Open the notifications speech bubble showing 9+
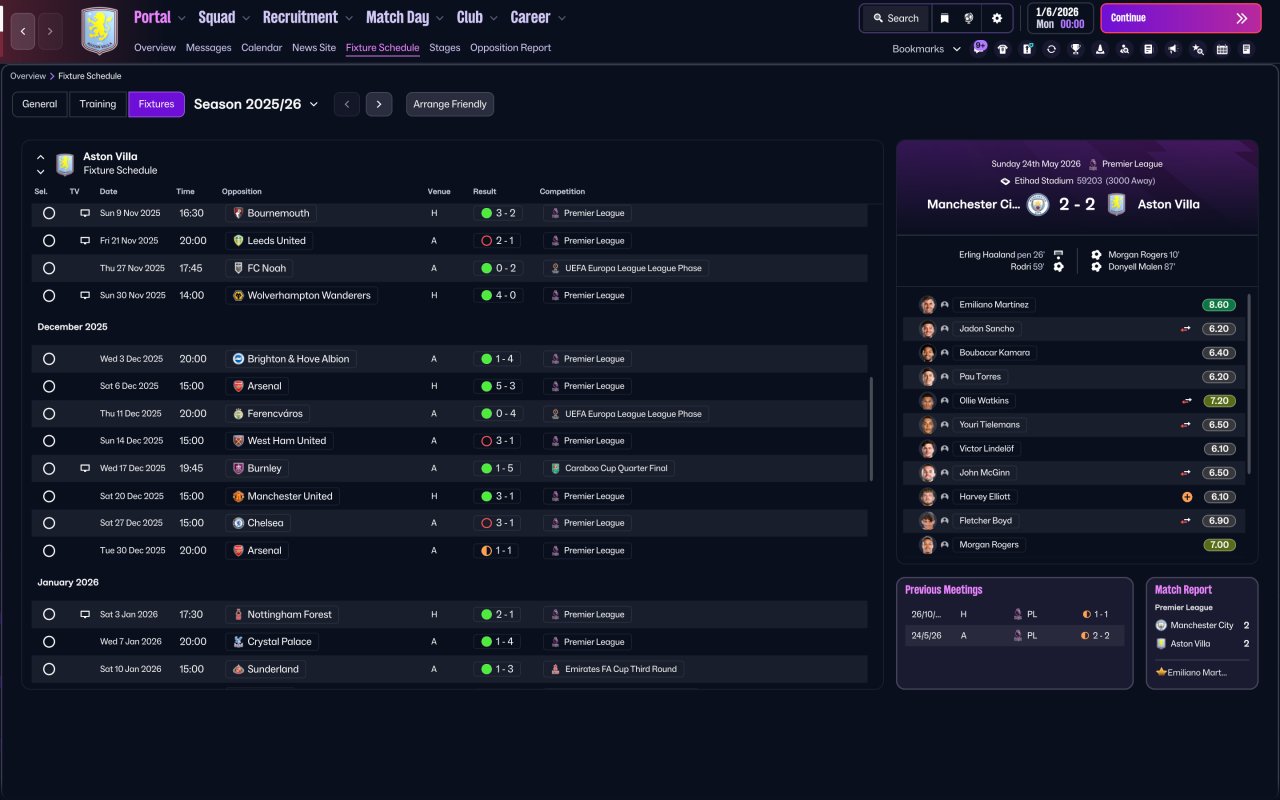The height and width of the screenshot is (800, 1280). click(x=980, y=46)
